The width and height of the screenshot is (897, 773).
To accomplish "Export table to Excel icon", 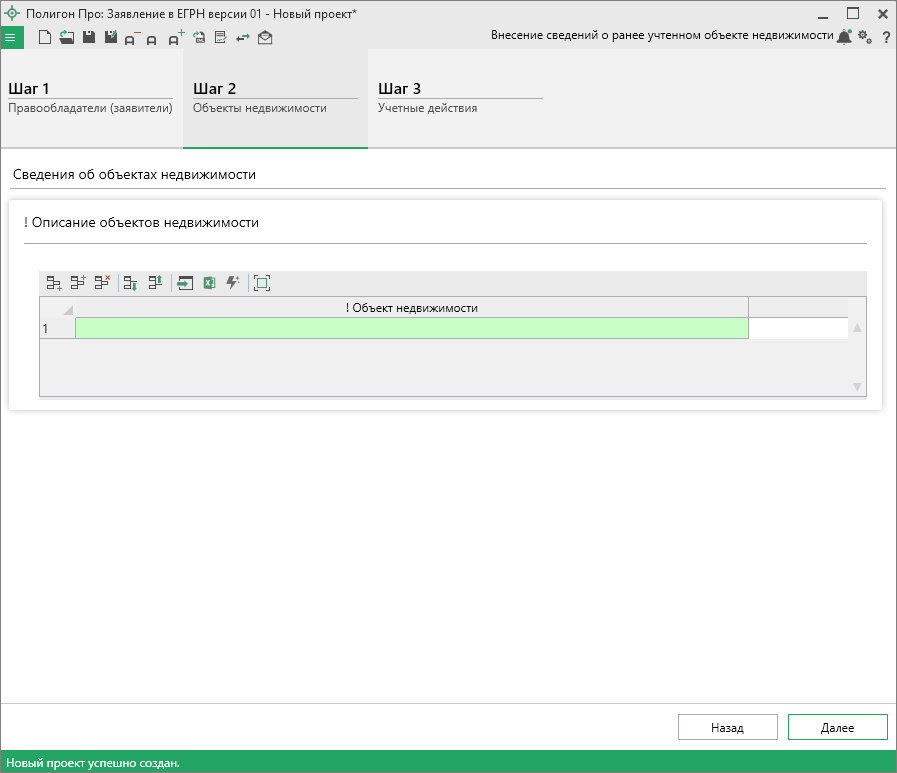I will 209,283.
